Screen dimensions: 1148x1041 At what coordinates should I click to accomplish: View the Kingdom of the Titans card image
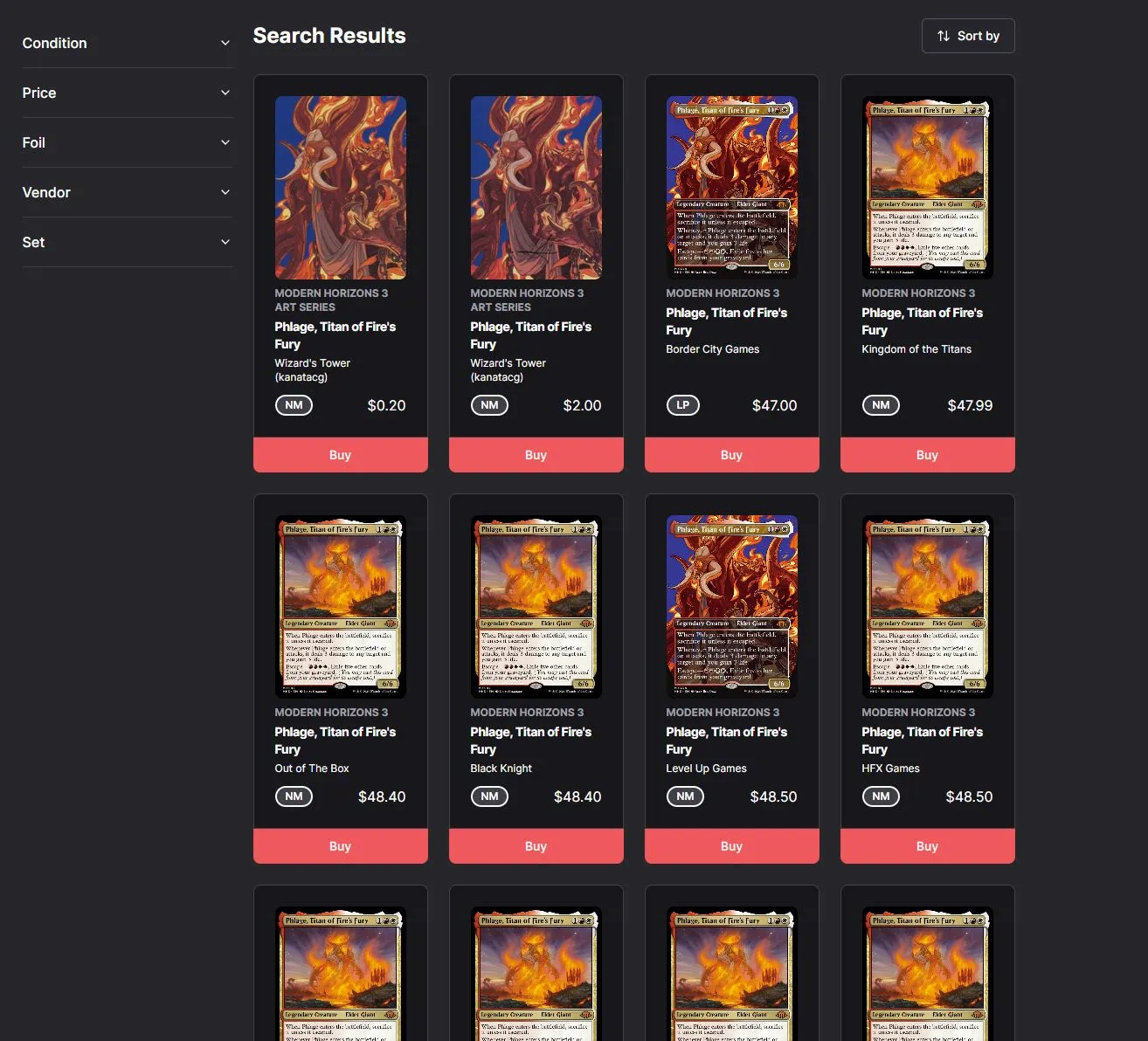pyautogui.click(x=928, y=188)
